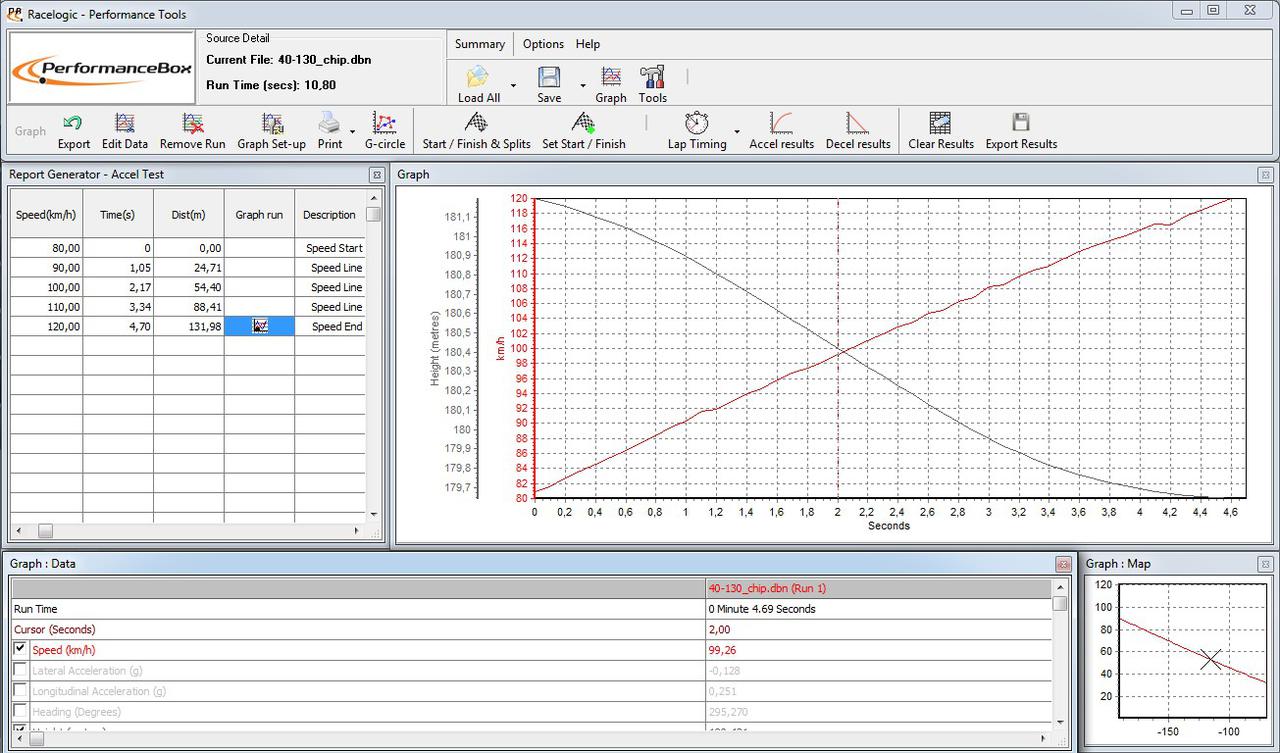Click Set Start / Finish icon
The image size is (1280, 753).
coord(583,123)
